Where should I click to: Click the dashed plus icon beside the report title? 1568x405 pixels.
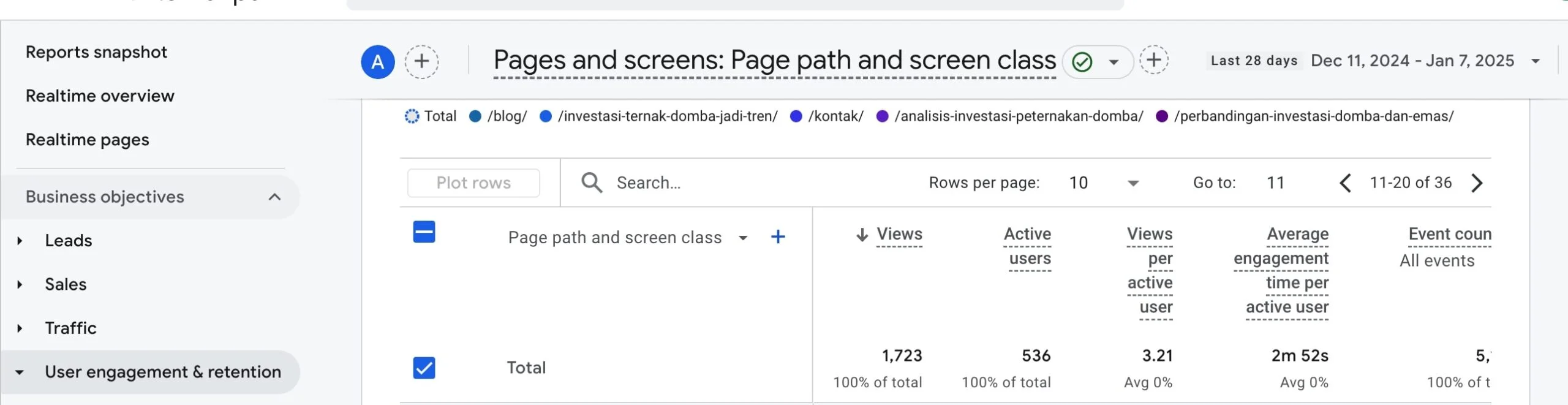click(1153, 61)
